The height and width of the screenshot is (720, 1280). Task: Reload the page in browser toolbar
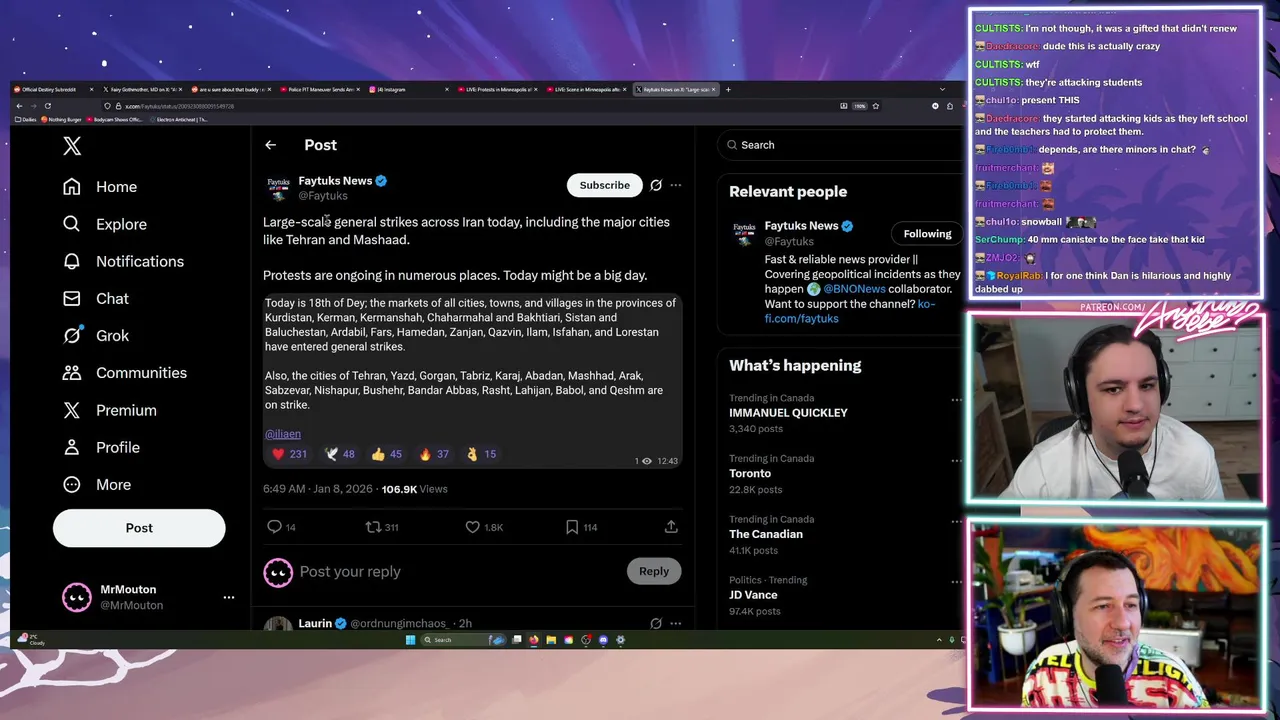(47, 106)
